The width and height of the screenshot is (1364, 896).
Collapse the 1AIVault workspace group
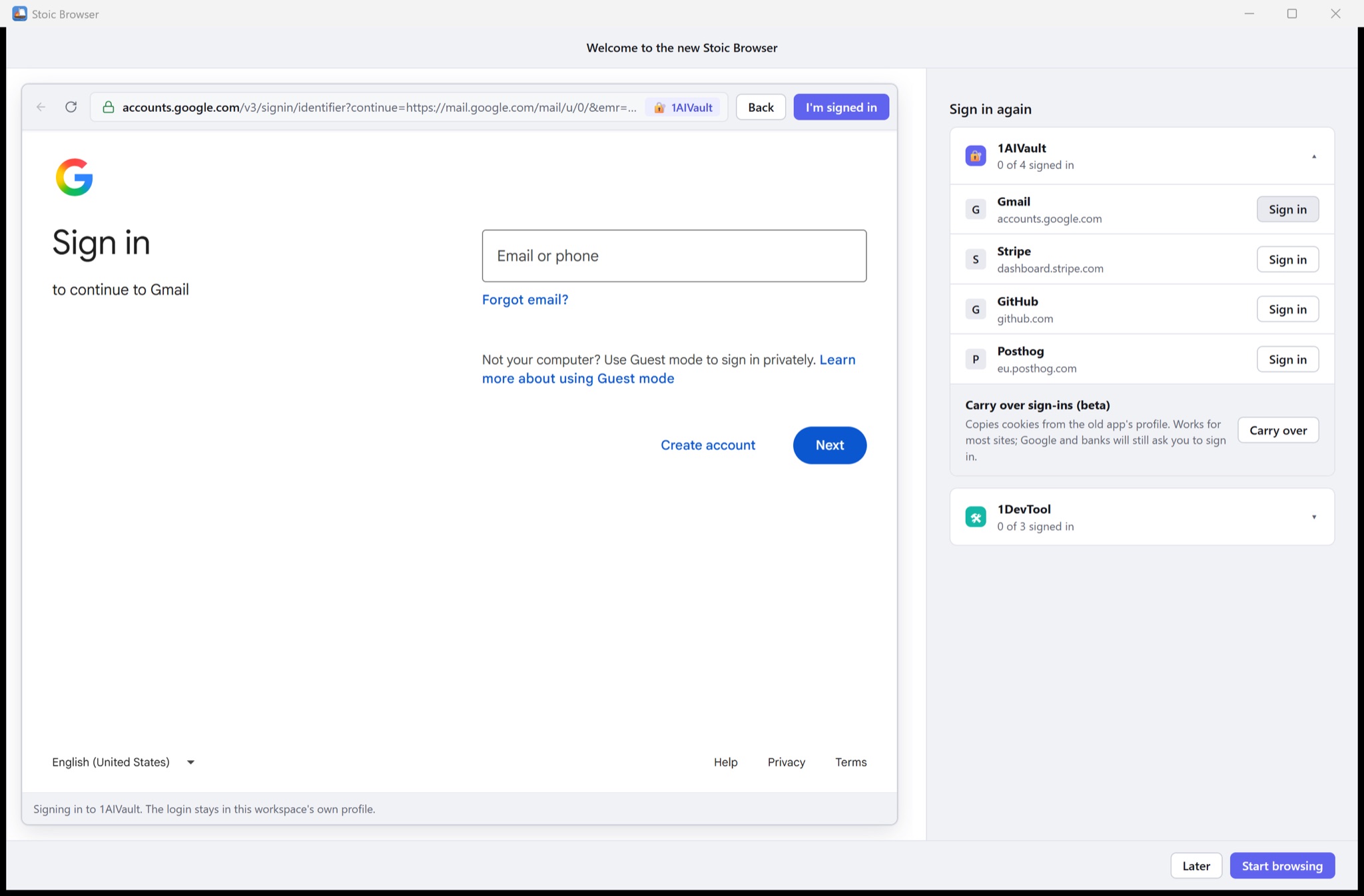(1314, 156)
